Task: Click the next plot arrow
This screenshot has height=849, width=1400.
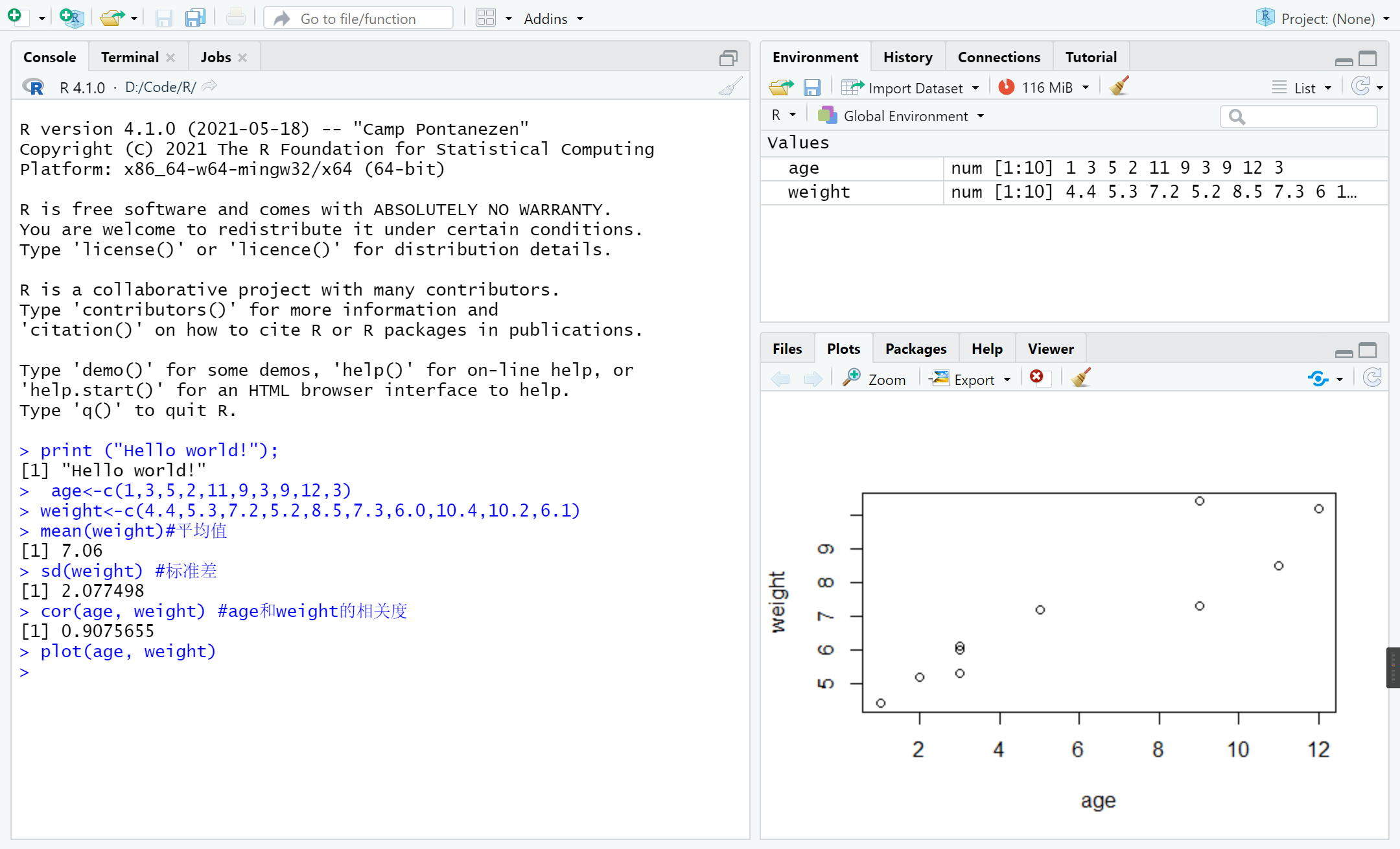Action: tap(813, 378)
